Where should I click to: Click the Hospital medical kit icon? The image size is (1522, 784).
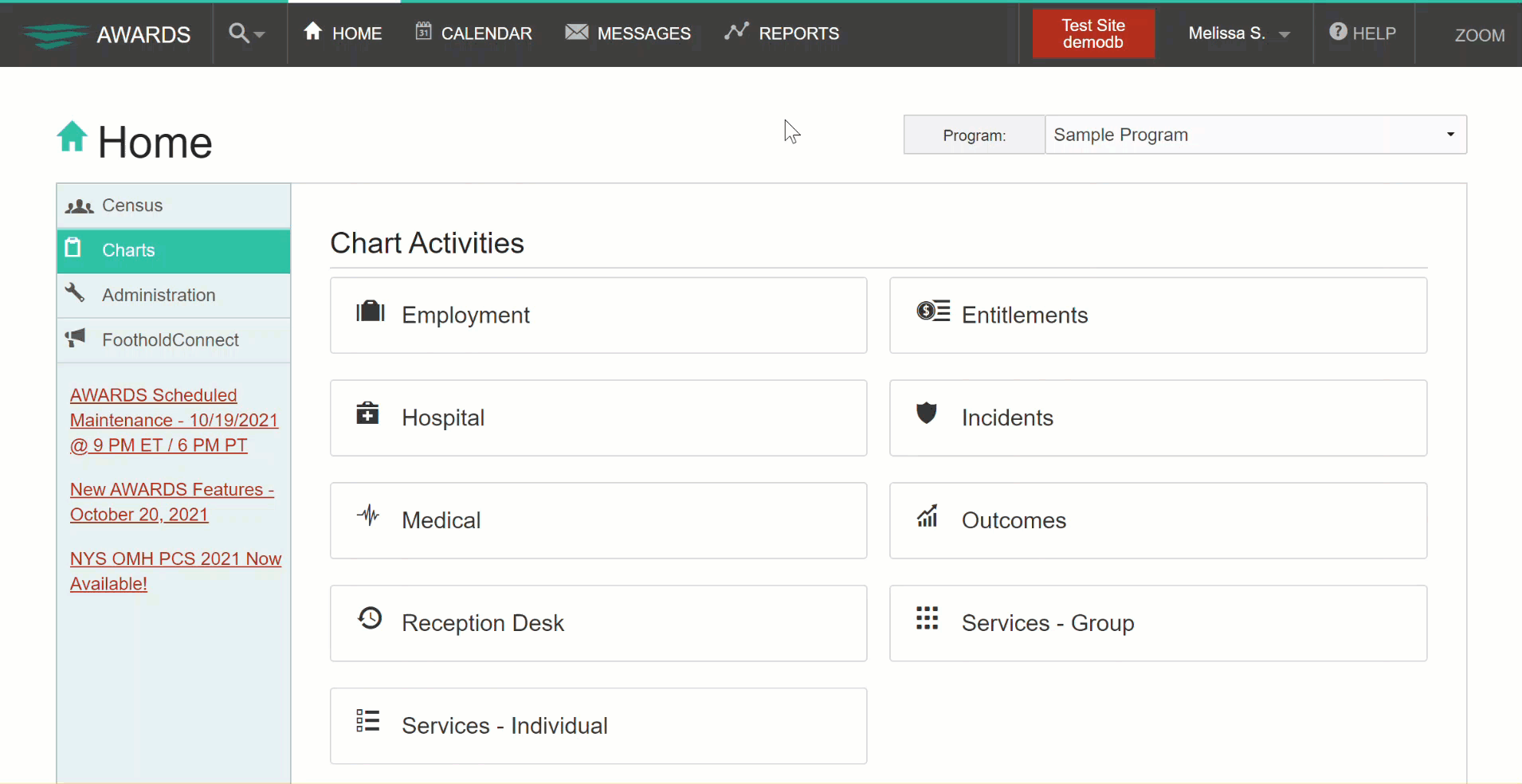coord(367,414)
